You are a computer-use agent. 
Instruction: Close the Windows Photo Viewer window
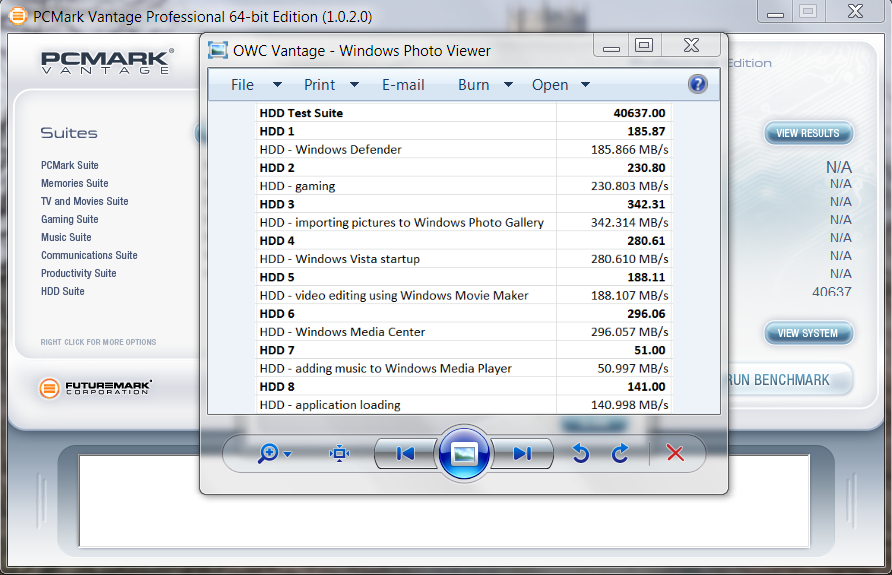click(691, 45)
